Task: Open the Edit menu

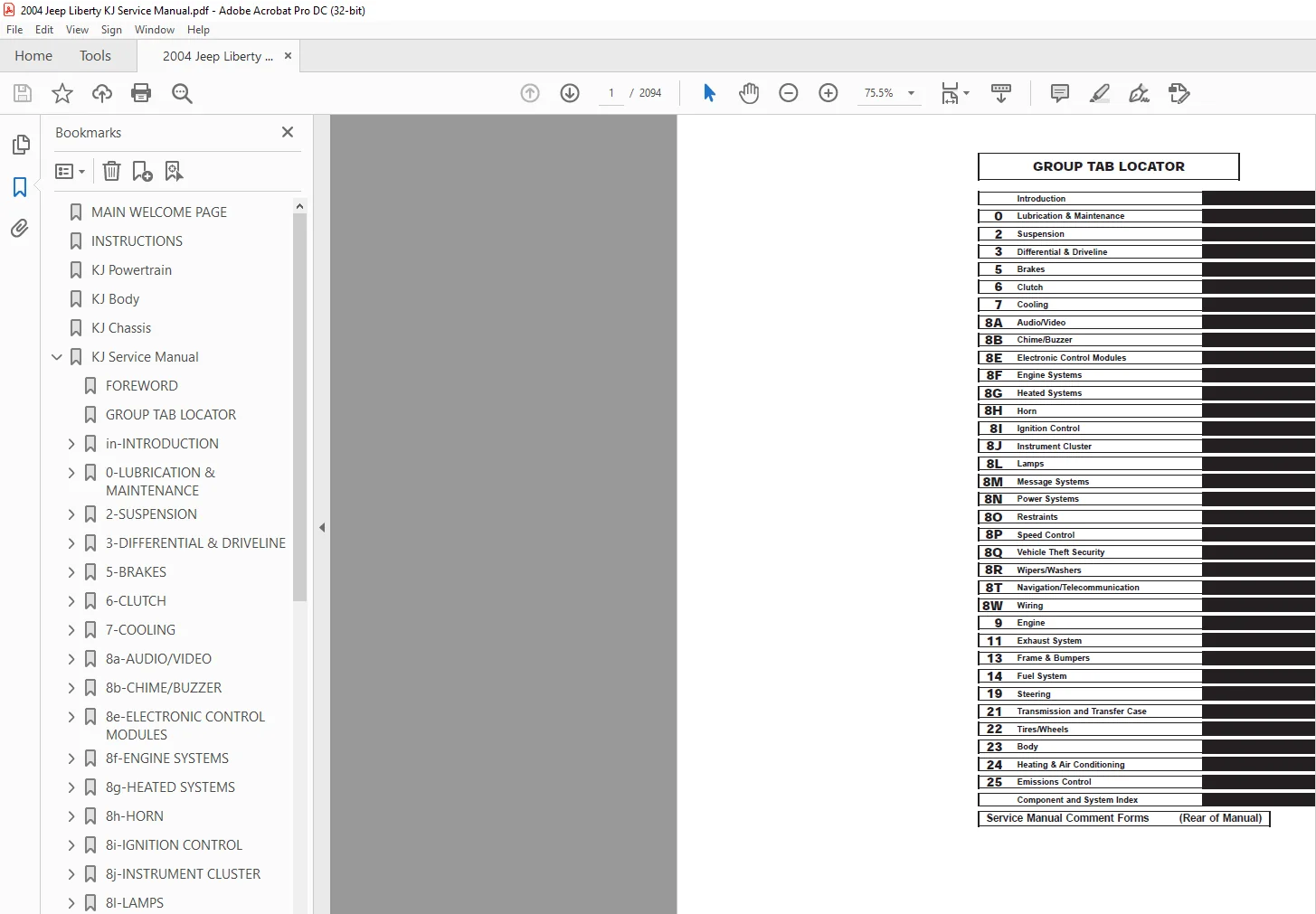Action: [x=44, y=30]
